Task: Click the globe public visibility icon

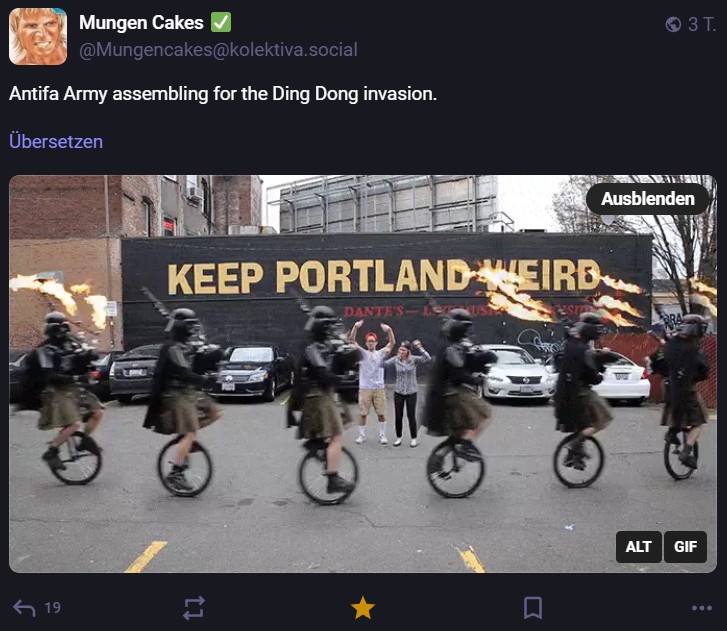Action: (x=673, y=24)
